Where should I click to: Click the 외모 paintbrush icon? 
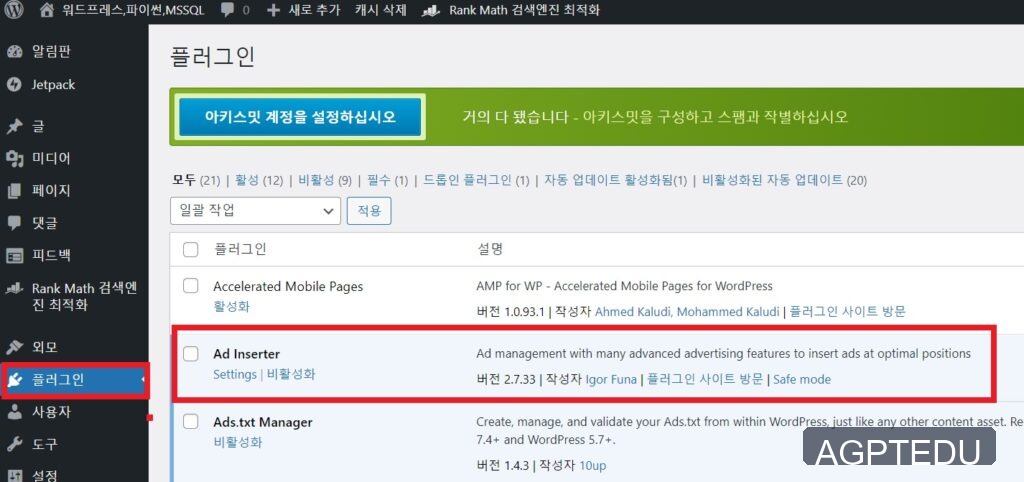point(14,347)
